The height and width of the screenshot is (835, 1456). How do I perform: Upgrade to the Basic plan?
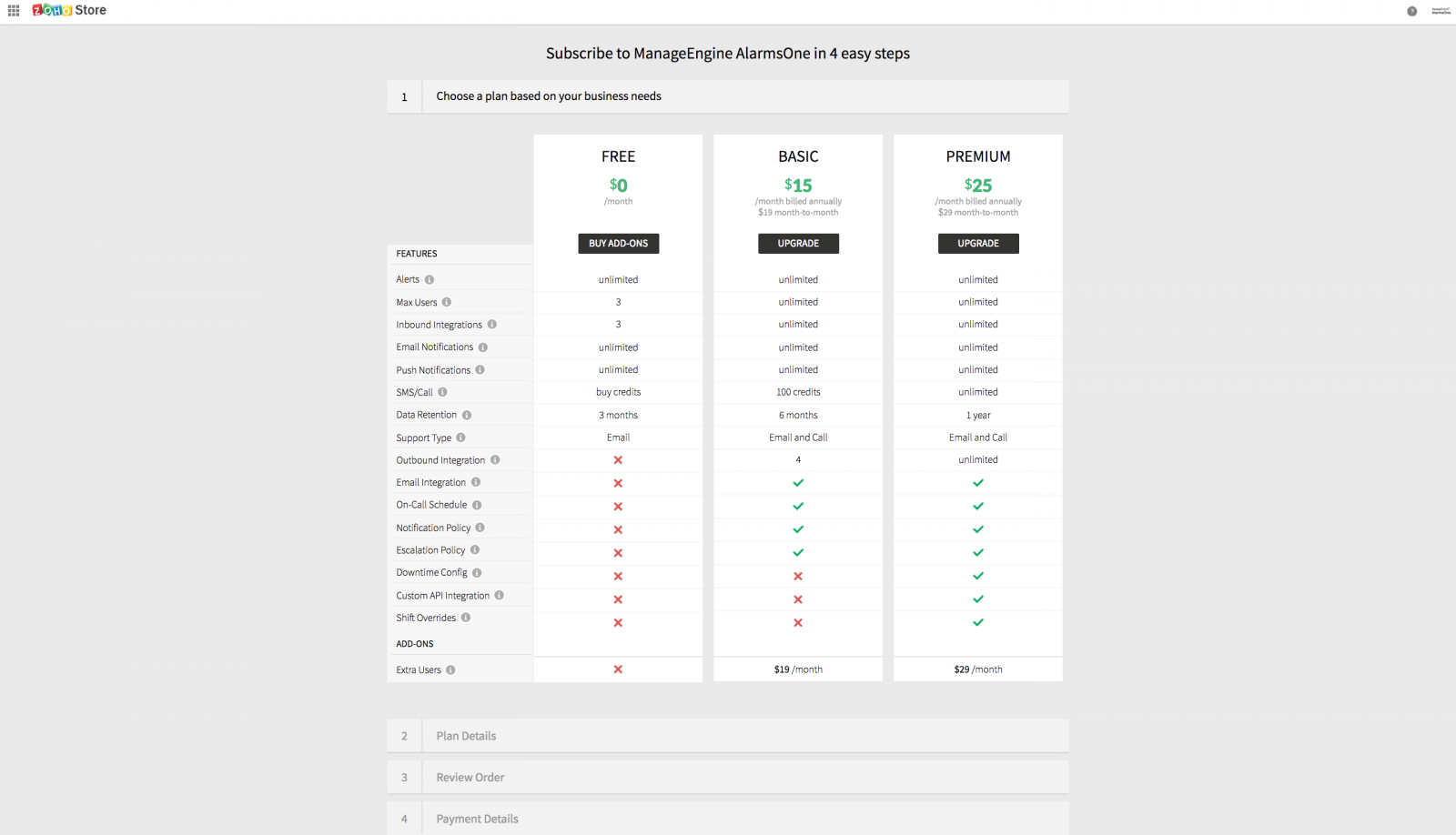click(x=798, y=244)
